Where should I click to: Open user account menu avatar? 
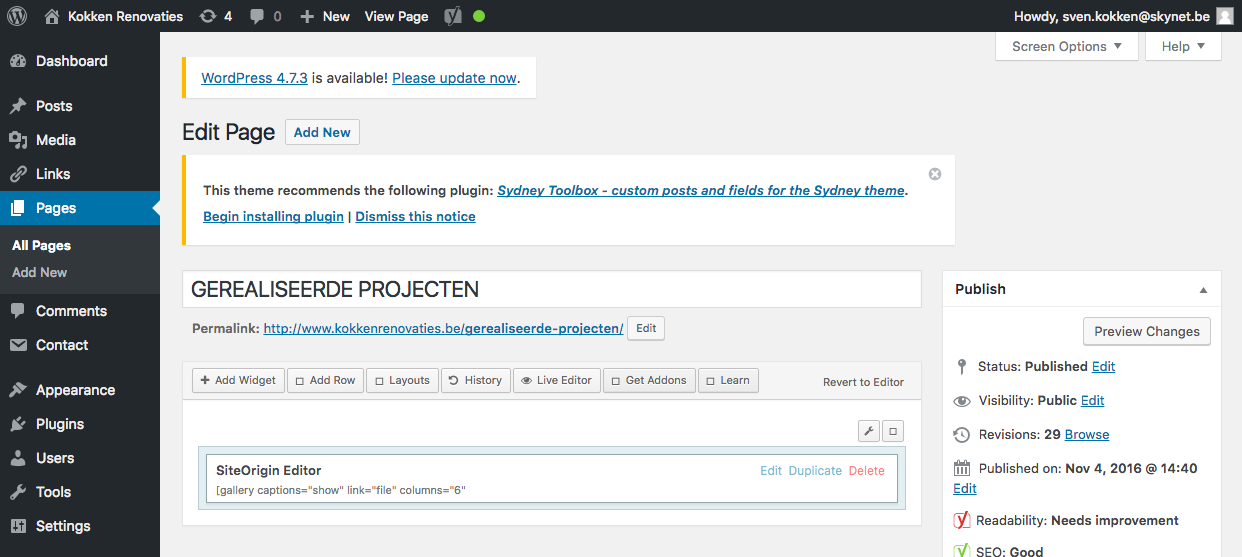click(1225, 16)
